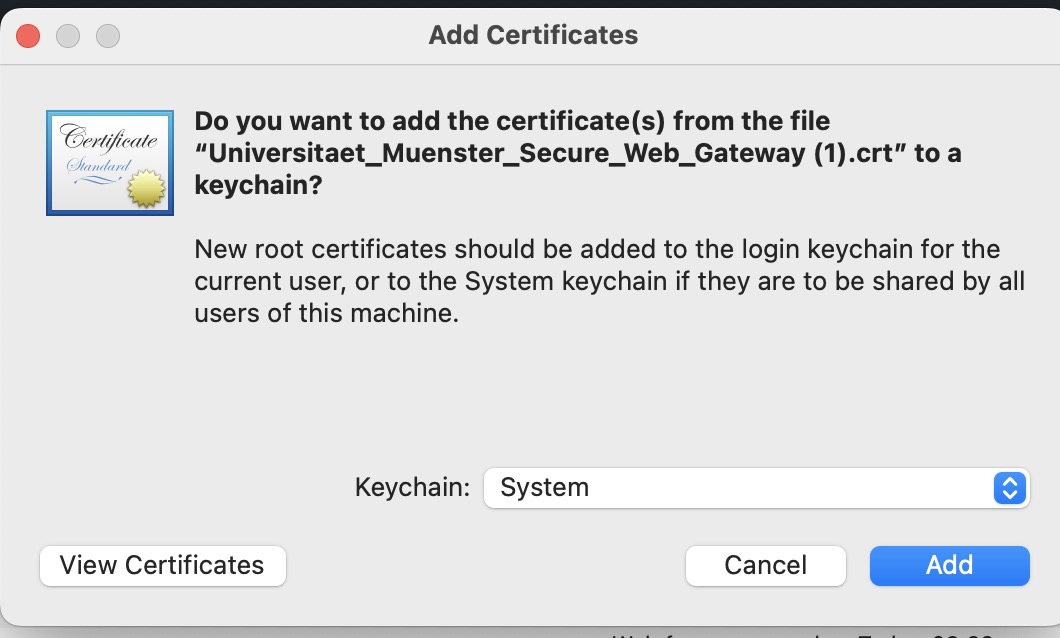The height and width of the screenshot is (638, 1060).
Task: Click the certificate document icon
Action: (109, 162)
